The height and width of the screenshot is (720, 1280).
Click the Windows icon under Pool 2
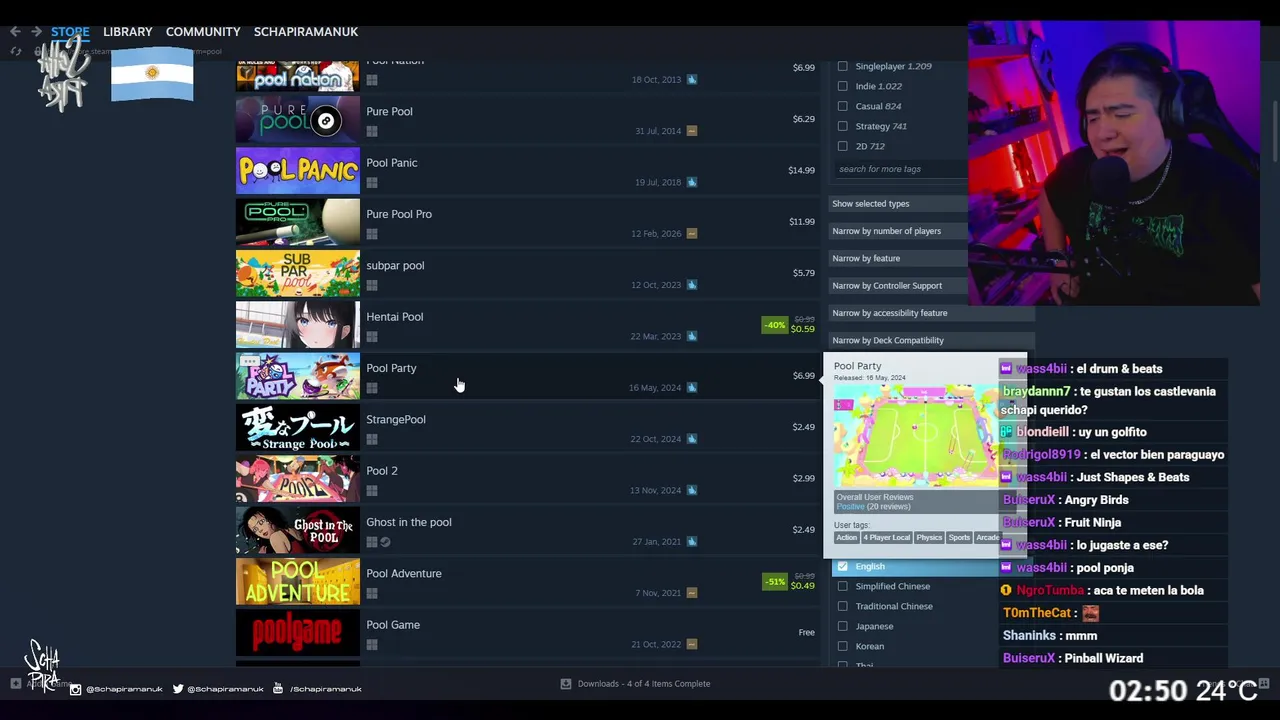(372, 490)
